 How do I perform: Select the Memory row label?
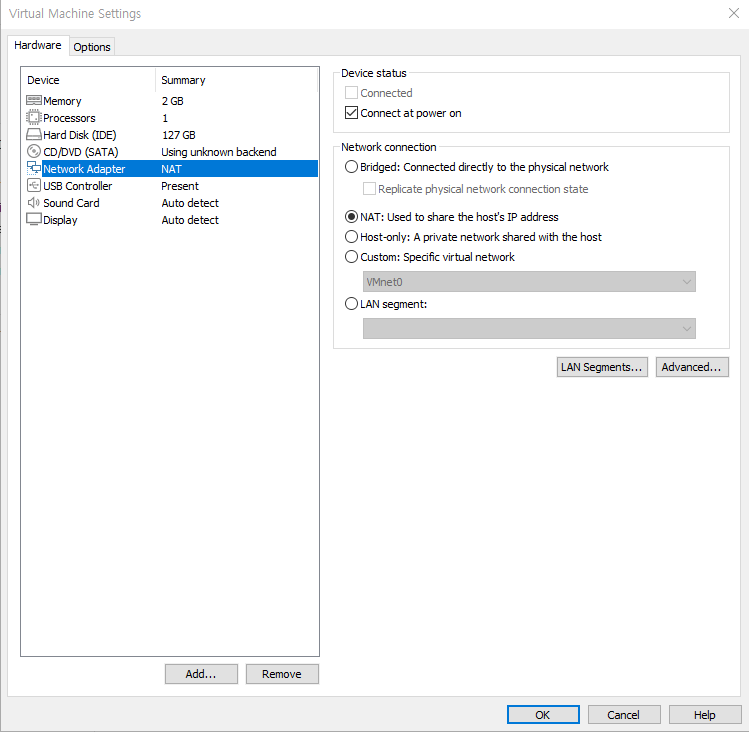(62, 101)
